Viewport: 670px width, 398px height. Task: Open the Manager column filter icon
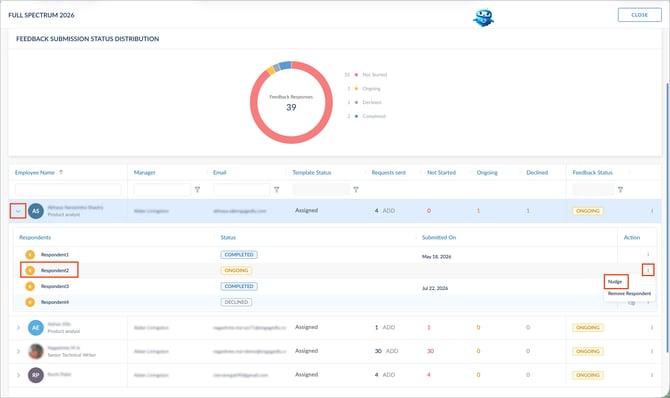pos(197,189)
